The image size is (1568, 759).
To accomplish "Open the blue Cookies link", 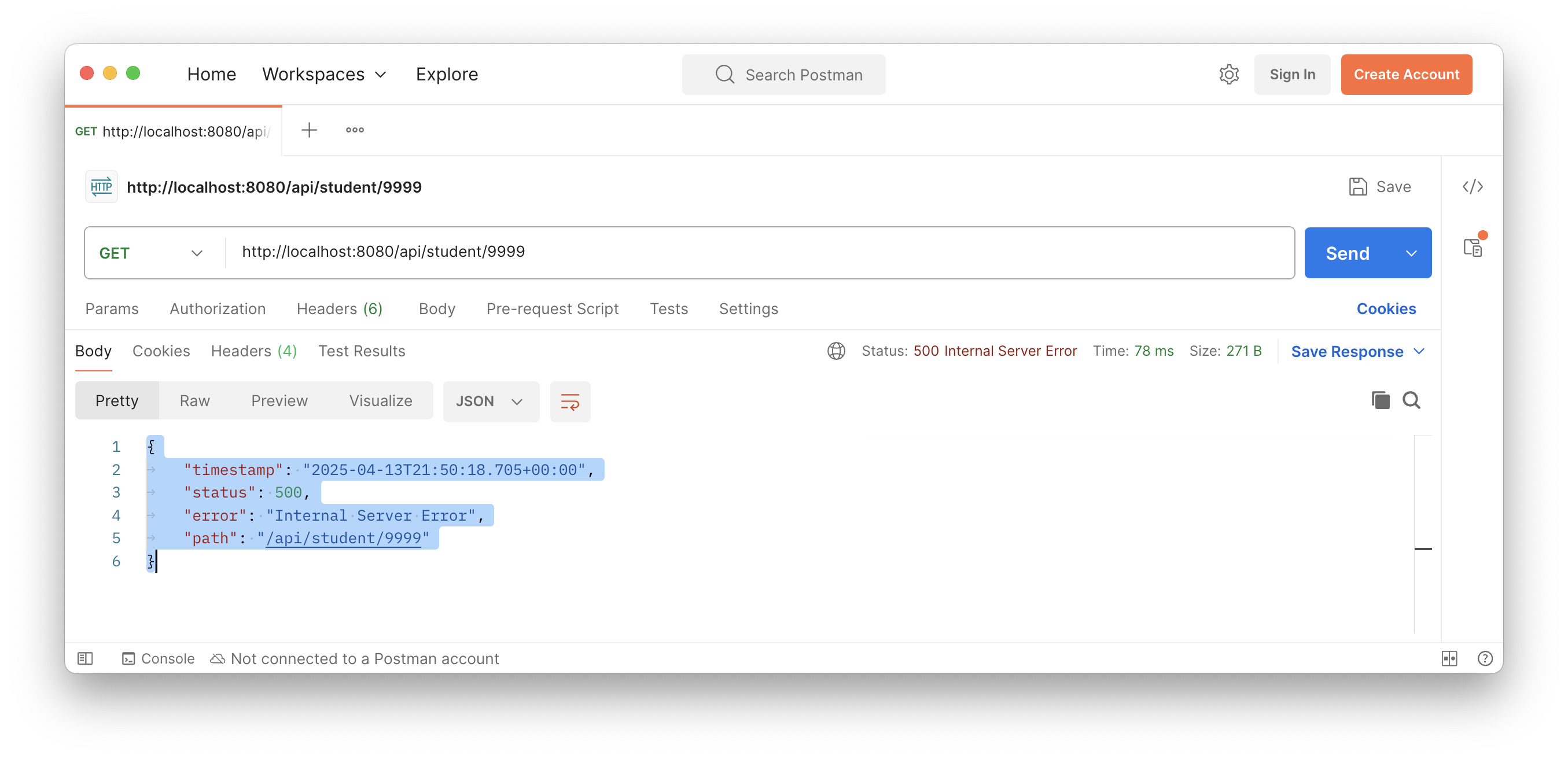I will [x=1385, y=309].
